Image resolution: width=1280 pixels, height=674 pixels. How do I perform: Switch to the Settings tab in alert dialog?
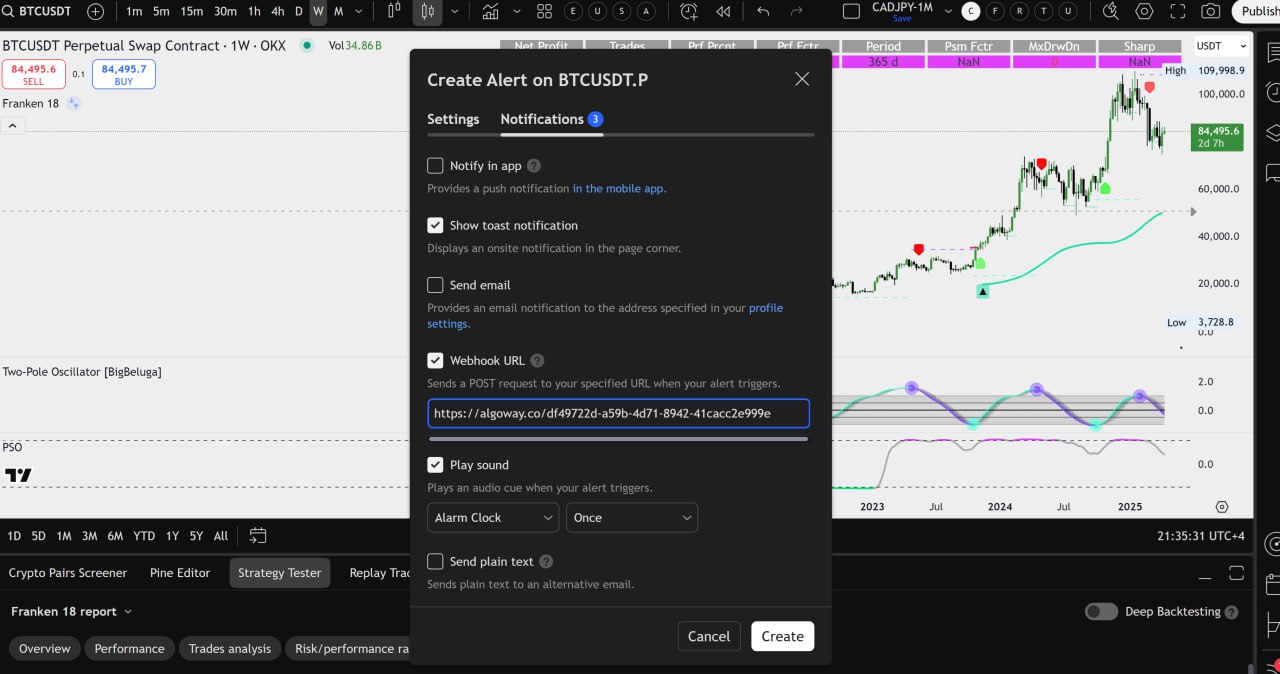[453, 119]
